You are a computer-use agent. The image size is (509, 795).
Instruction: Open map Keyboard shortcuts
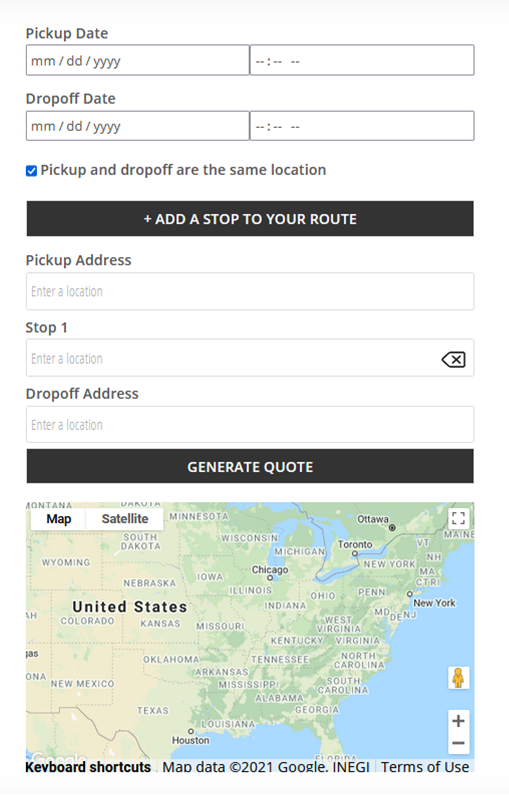coord(88,767)
